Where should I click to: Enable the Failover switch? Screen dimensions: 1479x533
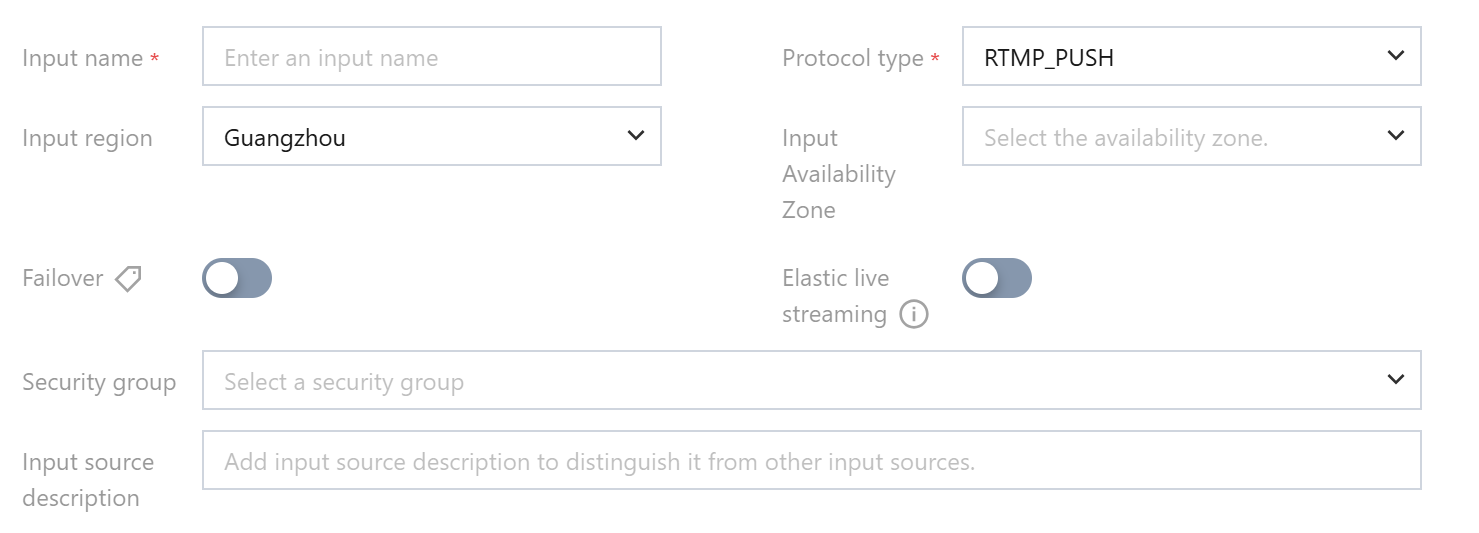point(237,278)
